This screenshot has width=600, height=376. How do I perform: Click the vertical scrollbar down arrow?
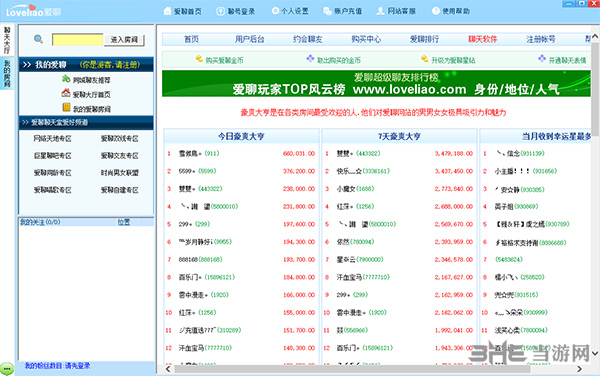[x=595, y=353]
